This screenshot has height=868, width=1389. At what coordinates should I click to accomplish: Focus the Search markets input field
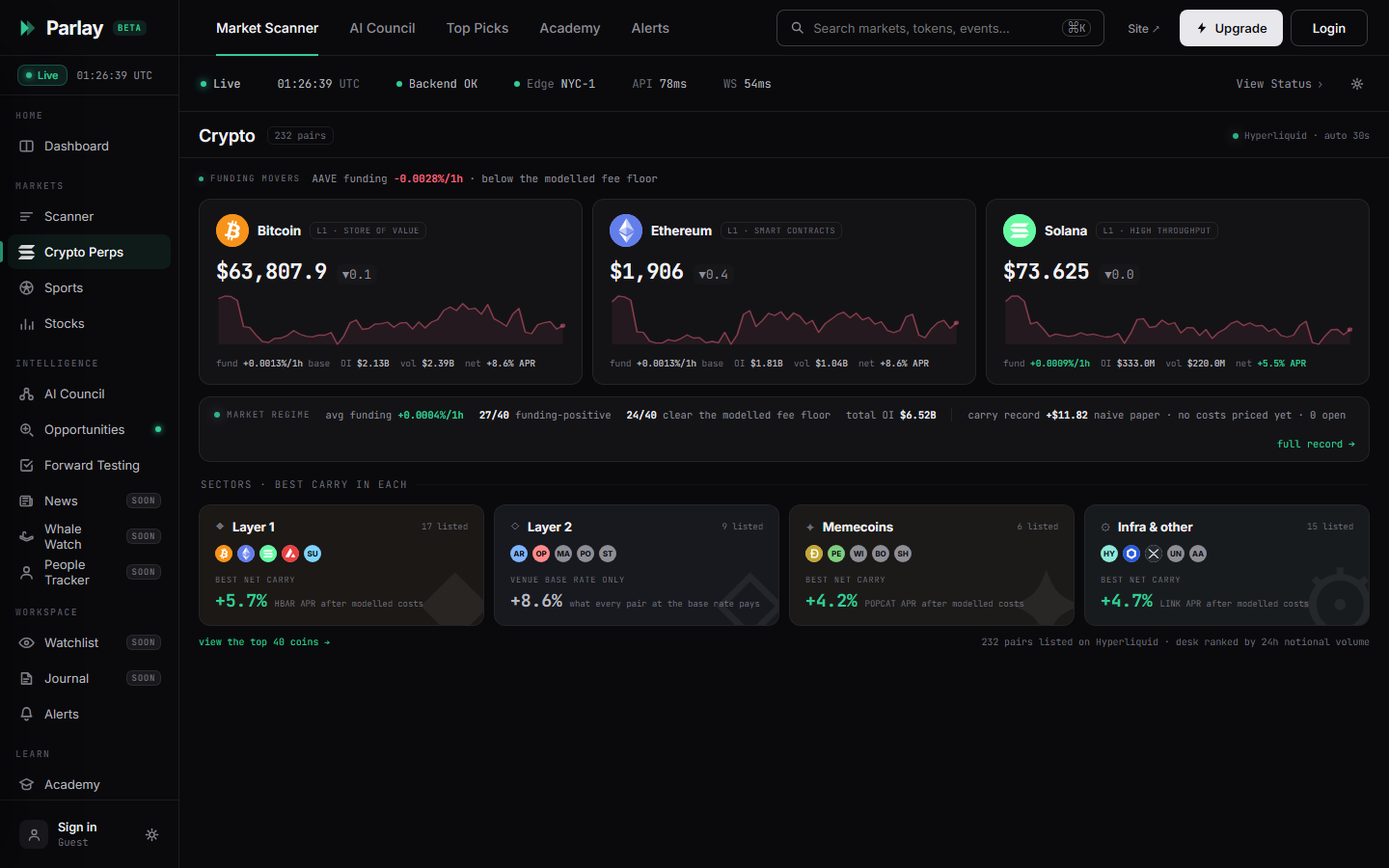click(940, 28)
